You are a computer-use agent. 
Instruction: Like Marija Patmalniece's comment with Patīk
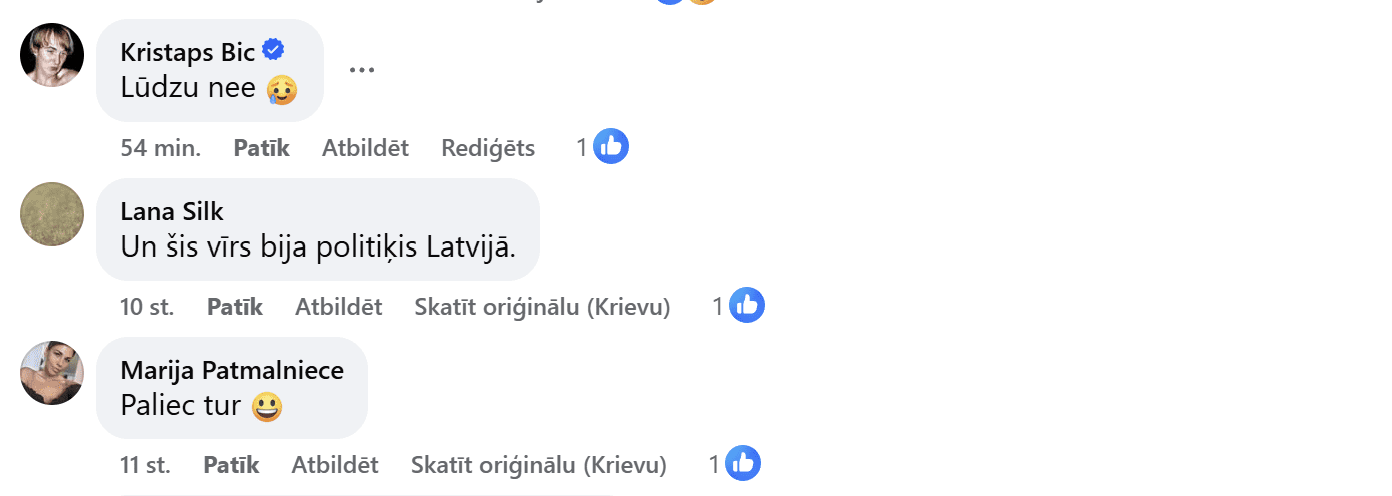pos(231,465)
